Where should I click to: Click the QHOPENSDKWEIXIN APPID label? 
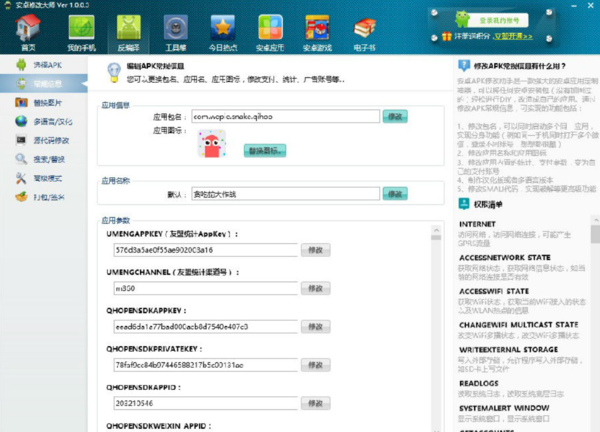[158, 426]
